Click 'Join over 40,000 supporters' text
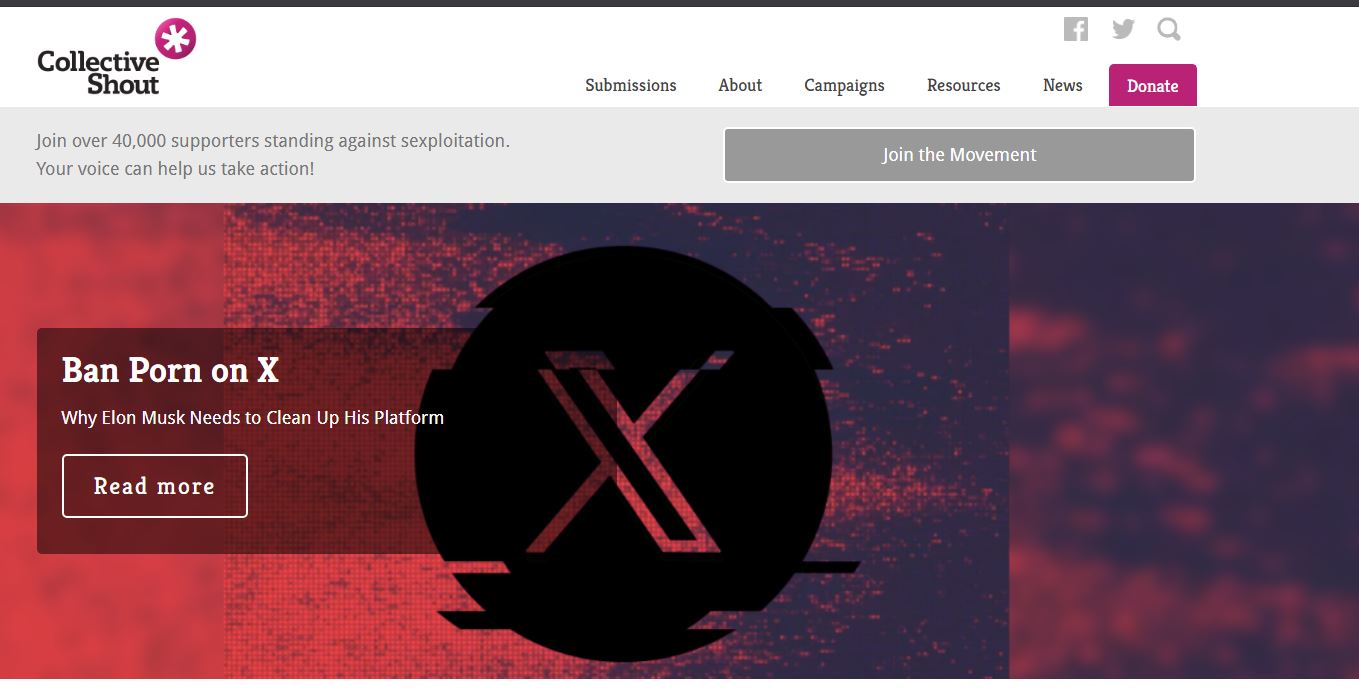This screenshot has height=689, width=1359. (146, 141)
